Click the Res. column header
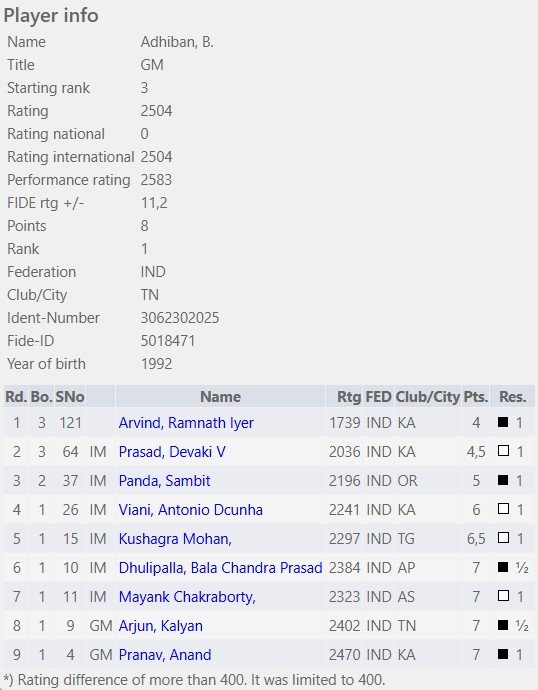The image size is (538, 690). pyautogui.click(x=512, y=397)
